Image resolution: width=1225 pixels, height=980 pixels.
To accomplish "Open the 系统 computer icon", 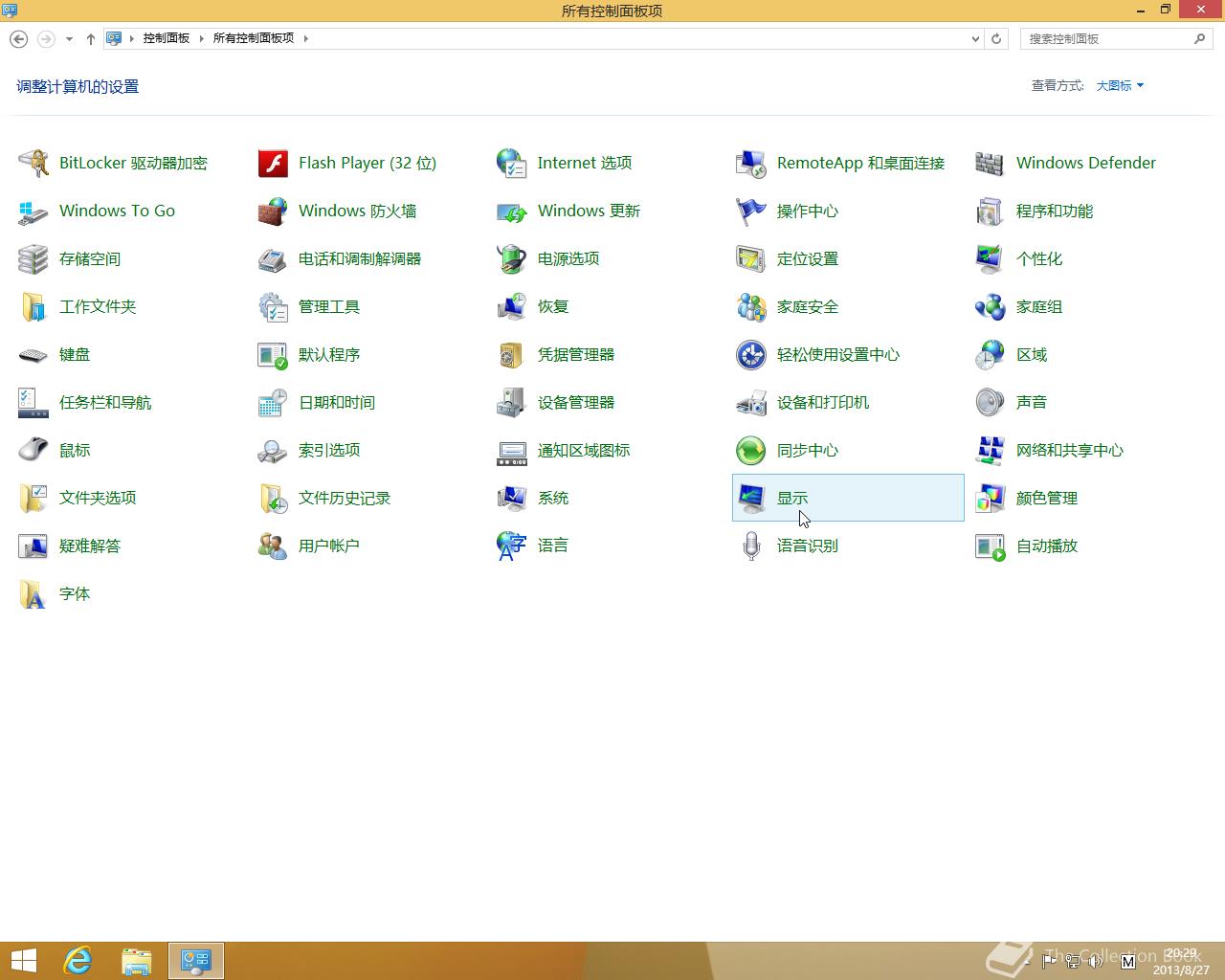I will 512,498.
